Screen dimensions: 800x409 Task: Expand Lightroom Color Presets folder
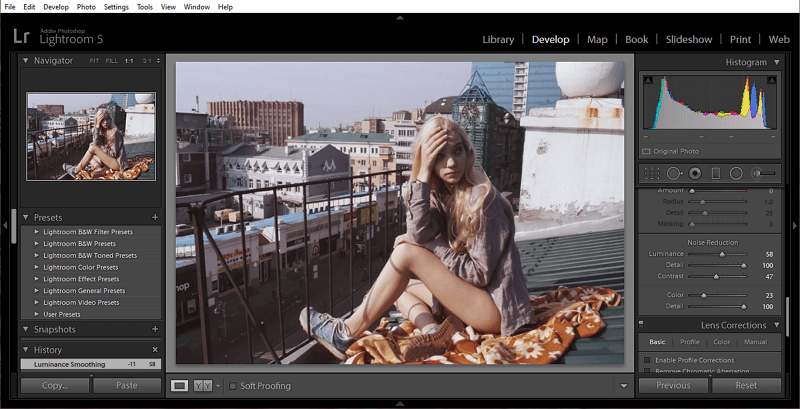click(x=37, y=267)
